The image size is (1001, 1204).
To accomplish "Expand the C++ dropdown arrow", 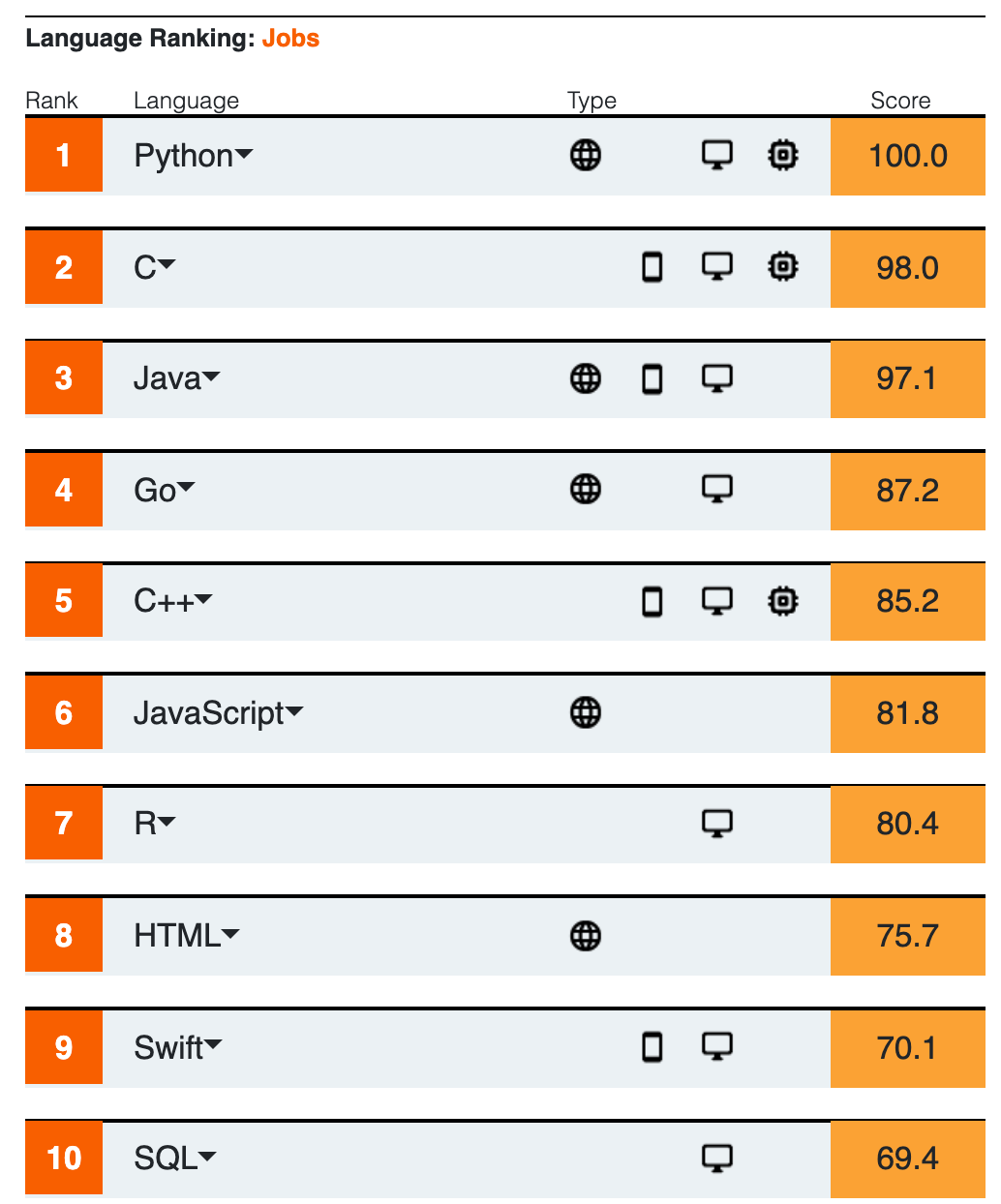I will [x=203, y=601].
